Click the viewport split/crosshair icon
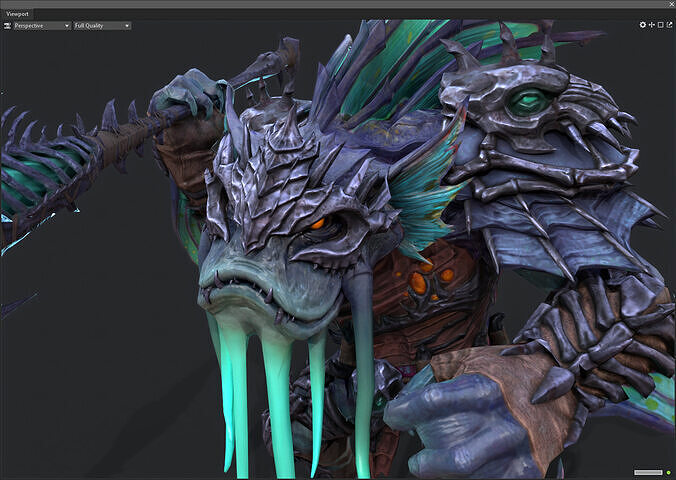676x480 pixels. (652, 25)
